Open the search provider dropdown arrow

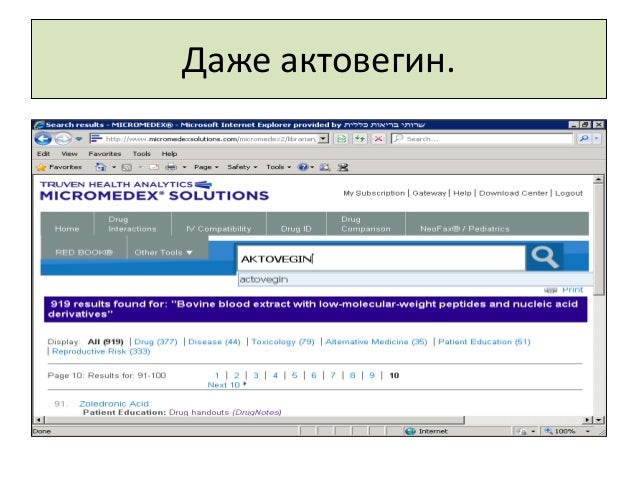coord(596,138)
